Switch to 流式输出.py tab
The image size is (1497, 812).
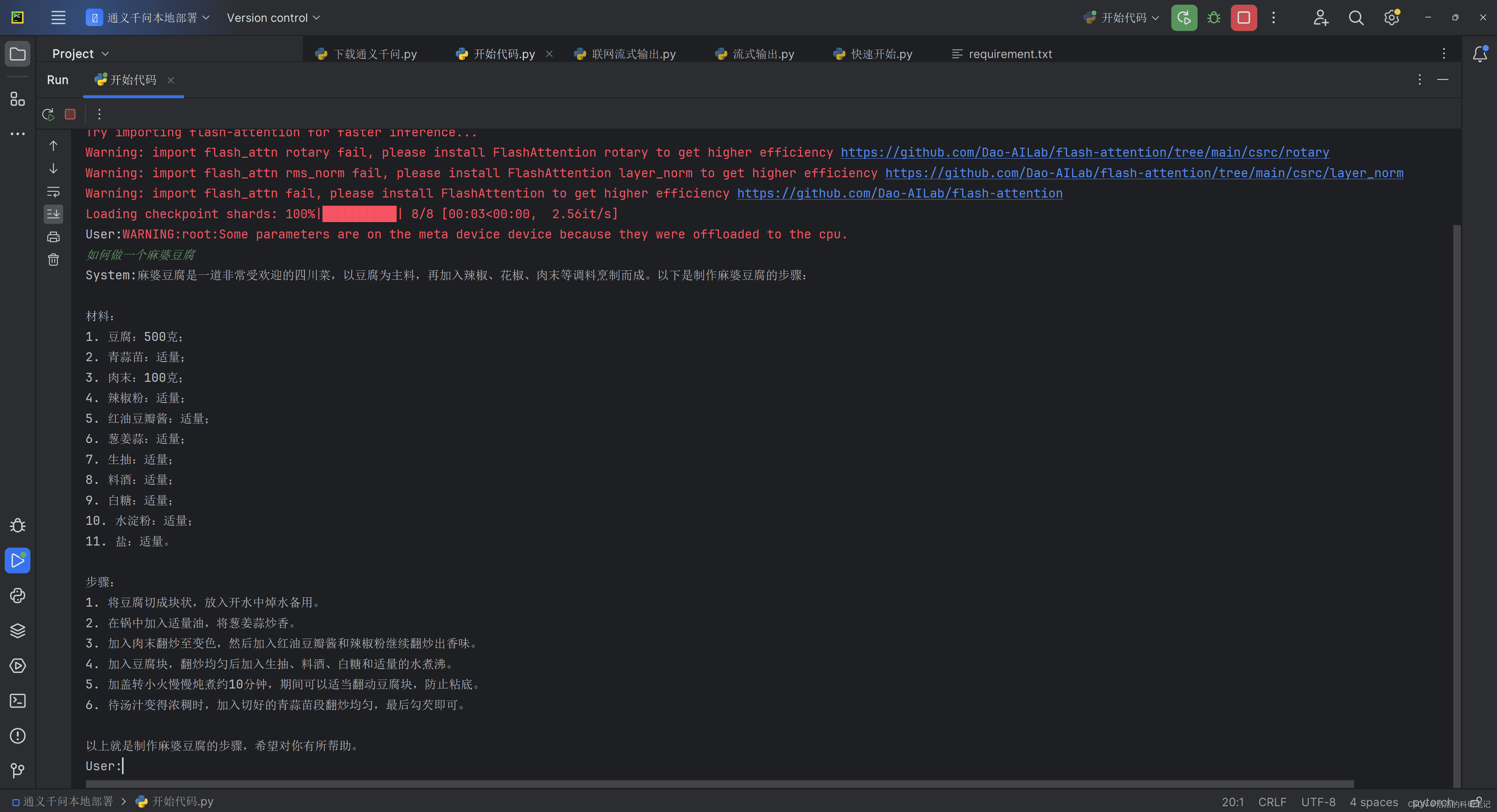tap(755, 54)
